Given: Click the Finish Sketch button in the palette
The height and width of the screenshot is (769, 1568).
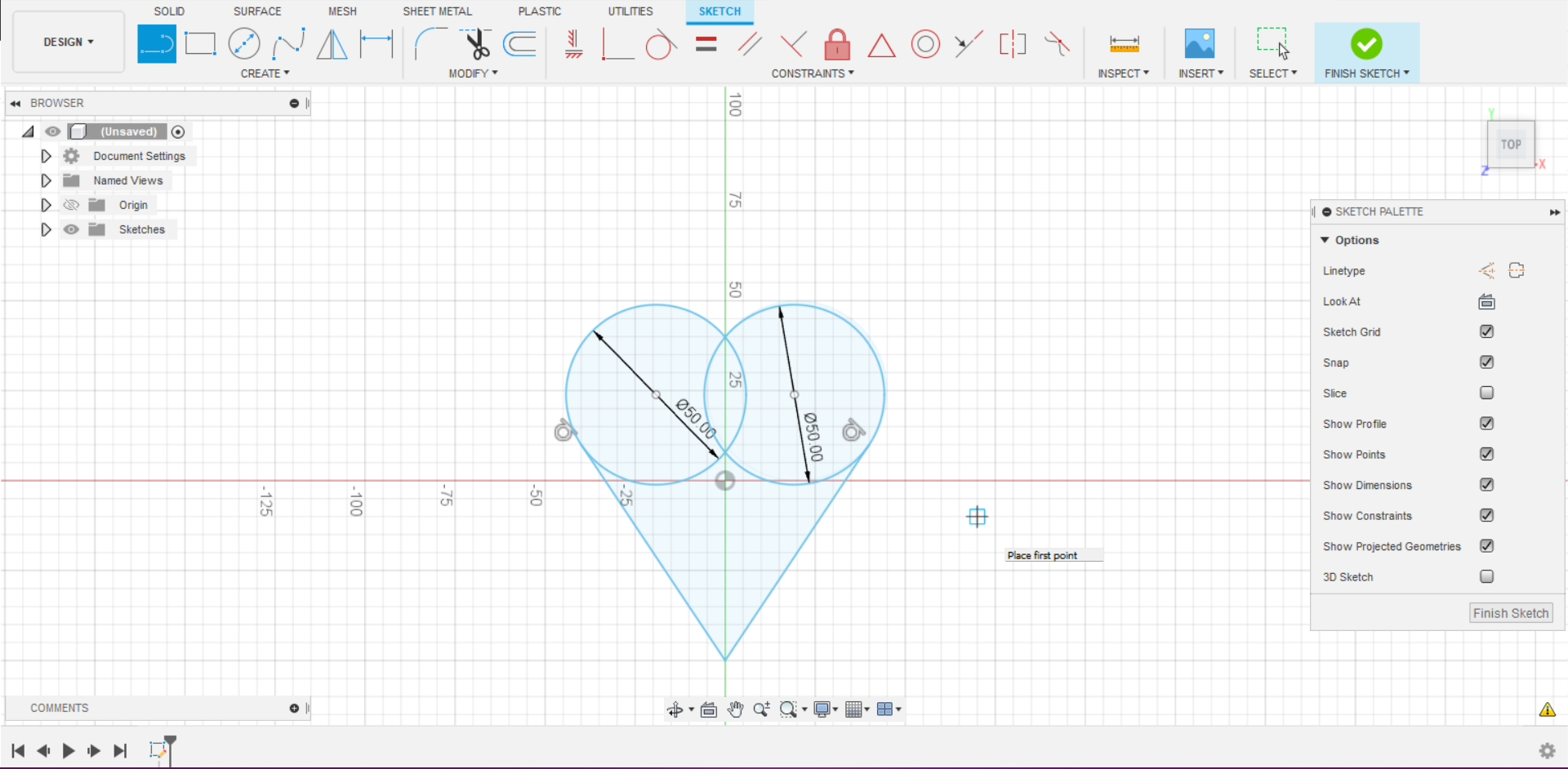Looking at the screenshot, I should point(1510,612).
